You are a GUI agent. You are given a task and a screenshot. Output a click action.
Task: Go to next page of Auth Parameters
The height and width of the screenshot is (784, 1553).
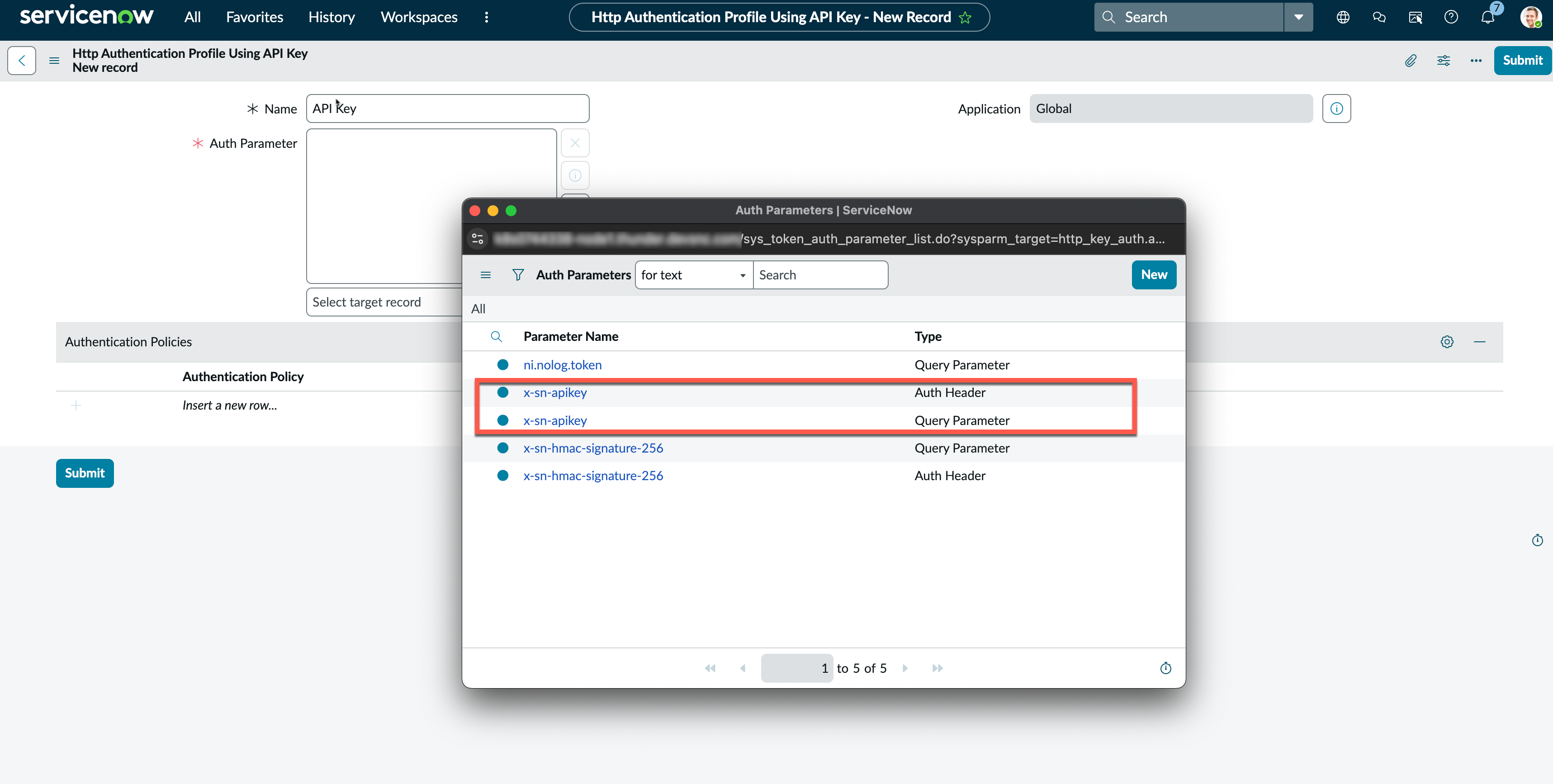coord(905,668)
